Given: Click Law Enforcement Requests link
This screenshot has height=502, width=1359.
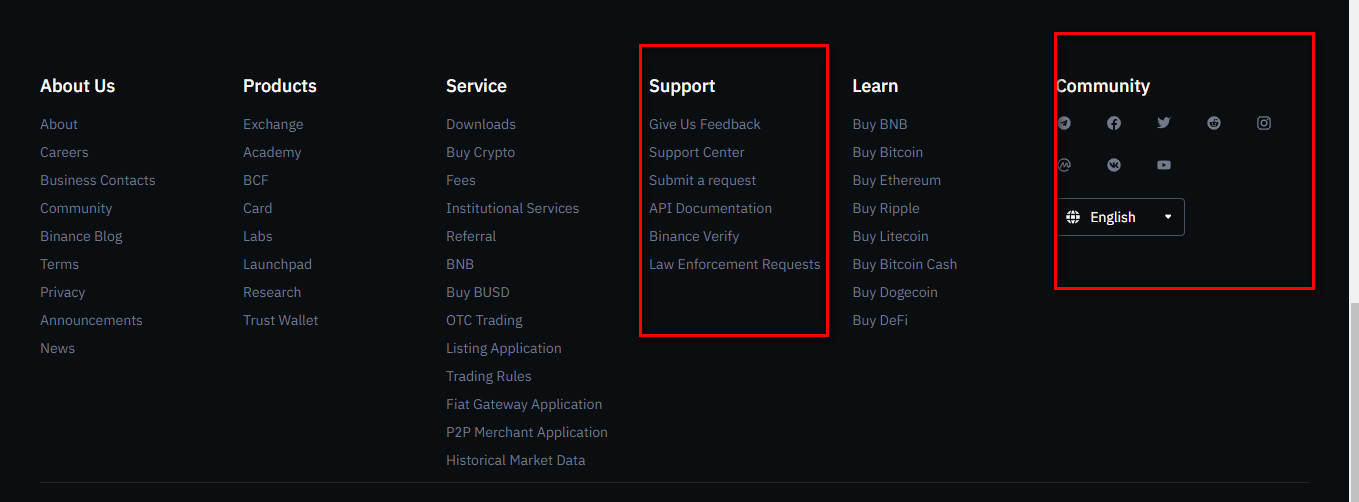Looking at the screenshot, I should coord(734,264).
